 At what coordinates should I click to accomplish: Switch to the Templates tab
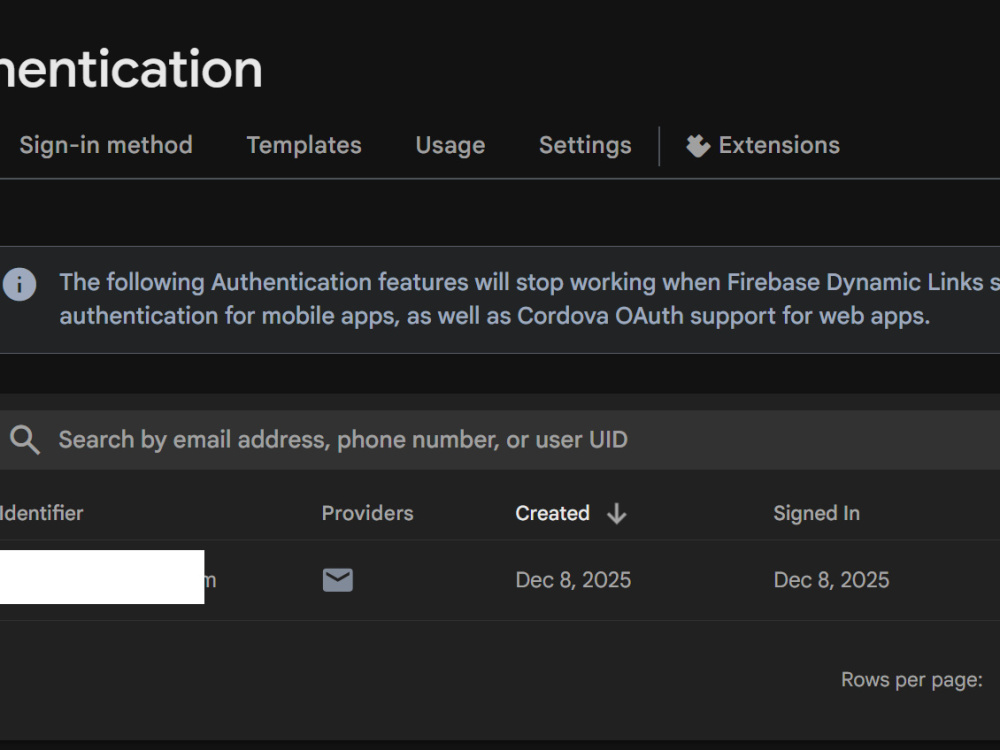pyautogui.click(x=304, y=145)
